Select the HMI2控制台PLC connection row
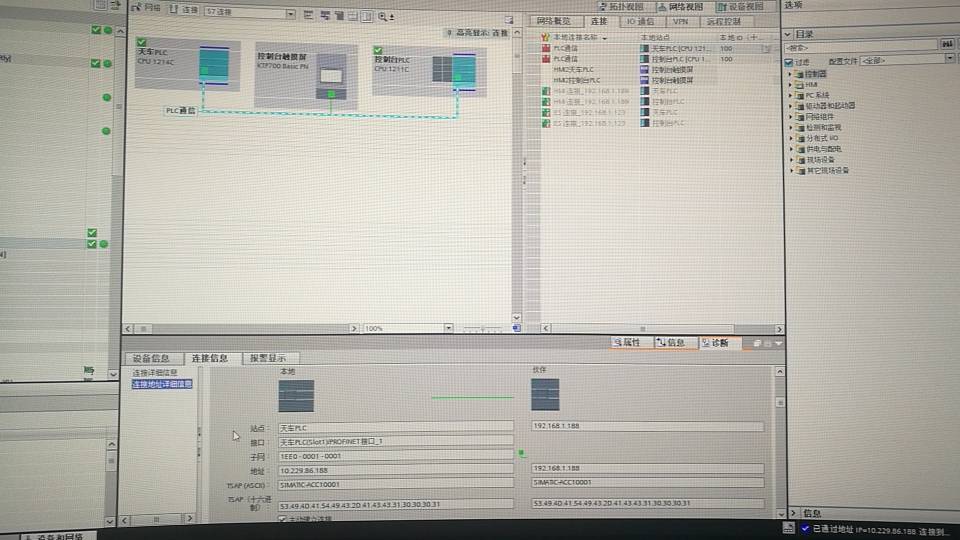The height and width of the screenshot is (540, 960). coord(655,80)
